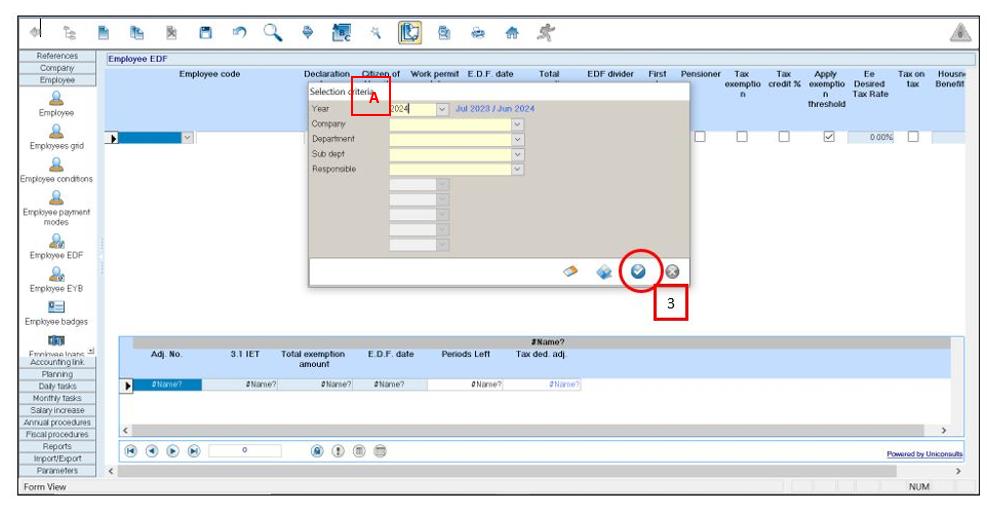Click the grey cancel X icon

[x=672, y=271]
